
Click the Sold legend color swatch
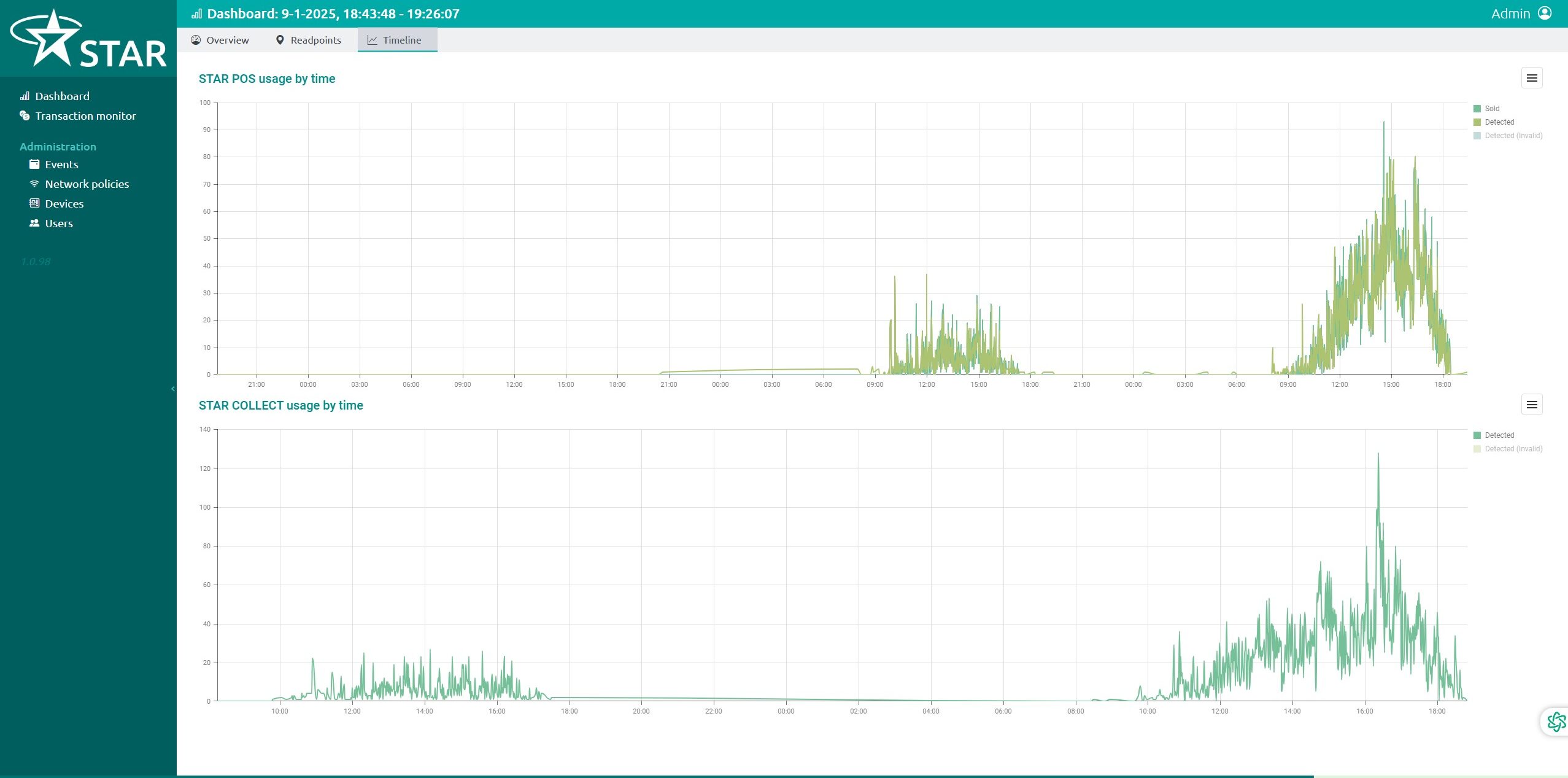tap(1477, 109)
